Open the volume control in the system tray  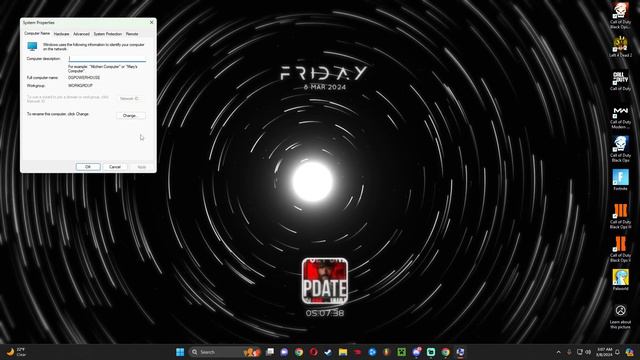588,352
